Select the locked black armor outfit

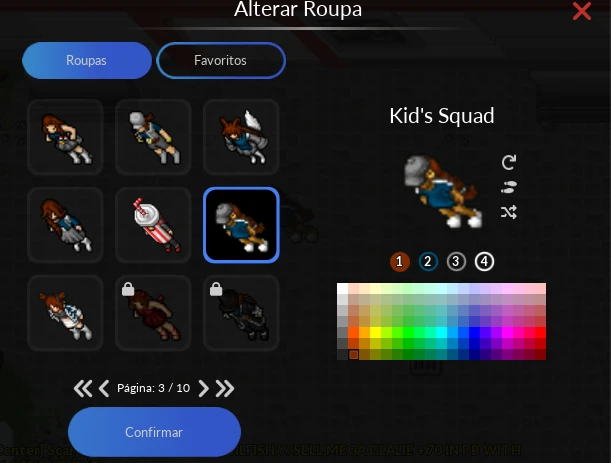[241, 313]
